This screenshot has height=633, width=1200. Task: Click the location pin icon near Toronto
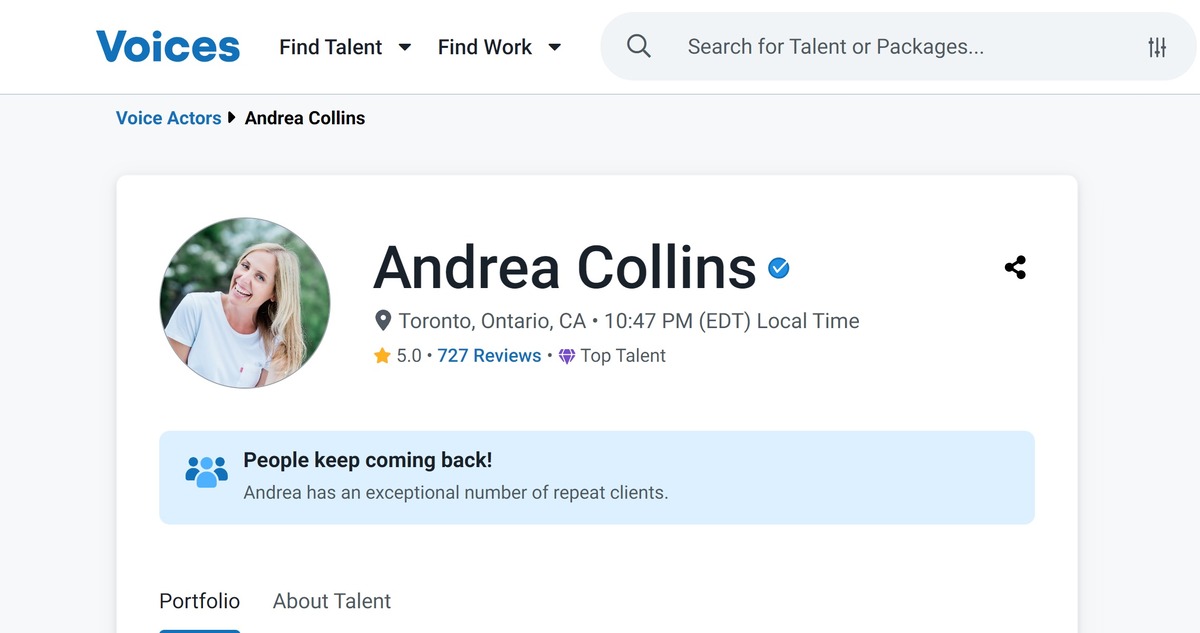(383, 320)
